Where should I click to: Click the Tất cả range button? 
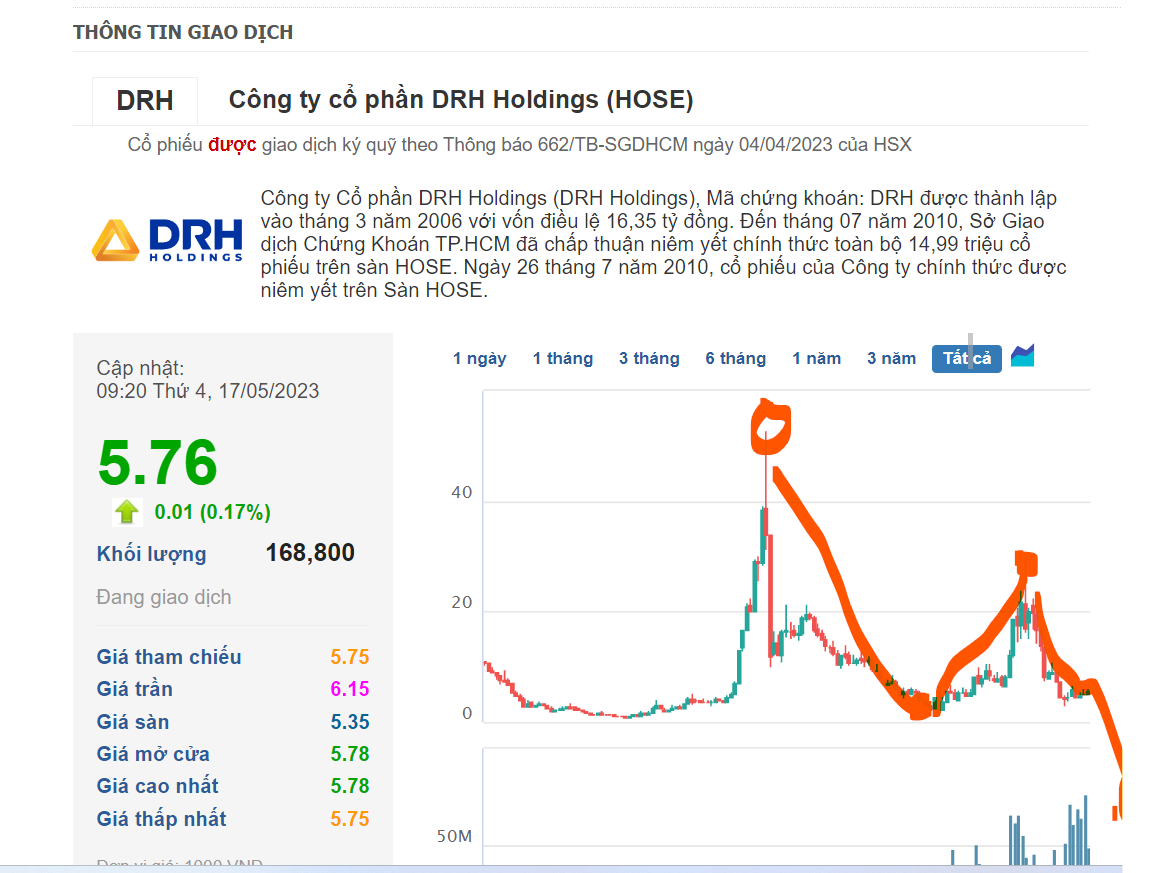point(966,359)
